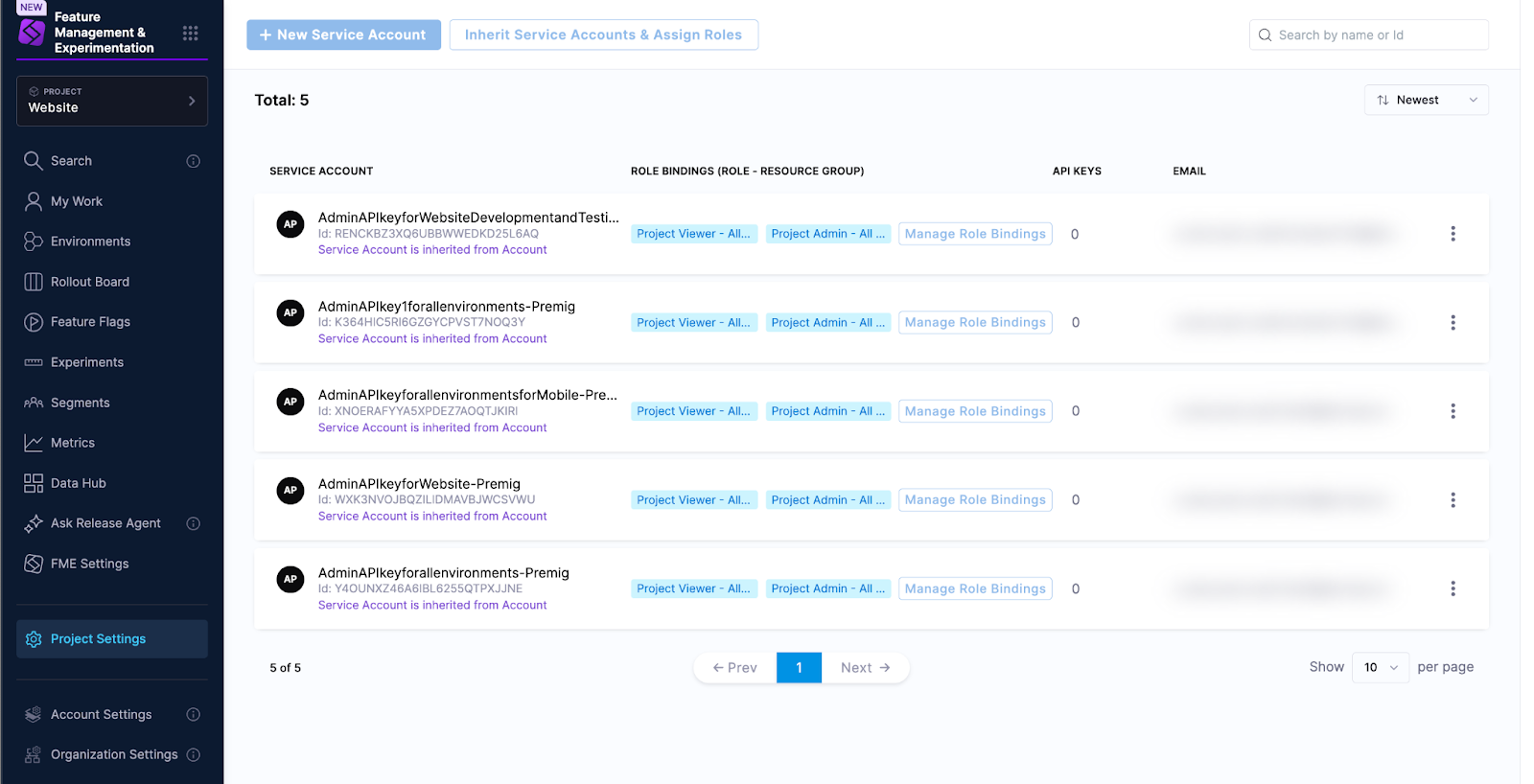Click the Feature Flags sidebar icon

point(34,322)
